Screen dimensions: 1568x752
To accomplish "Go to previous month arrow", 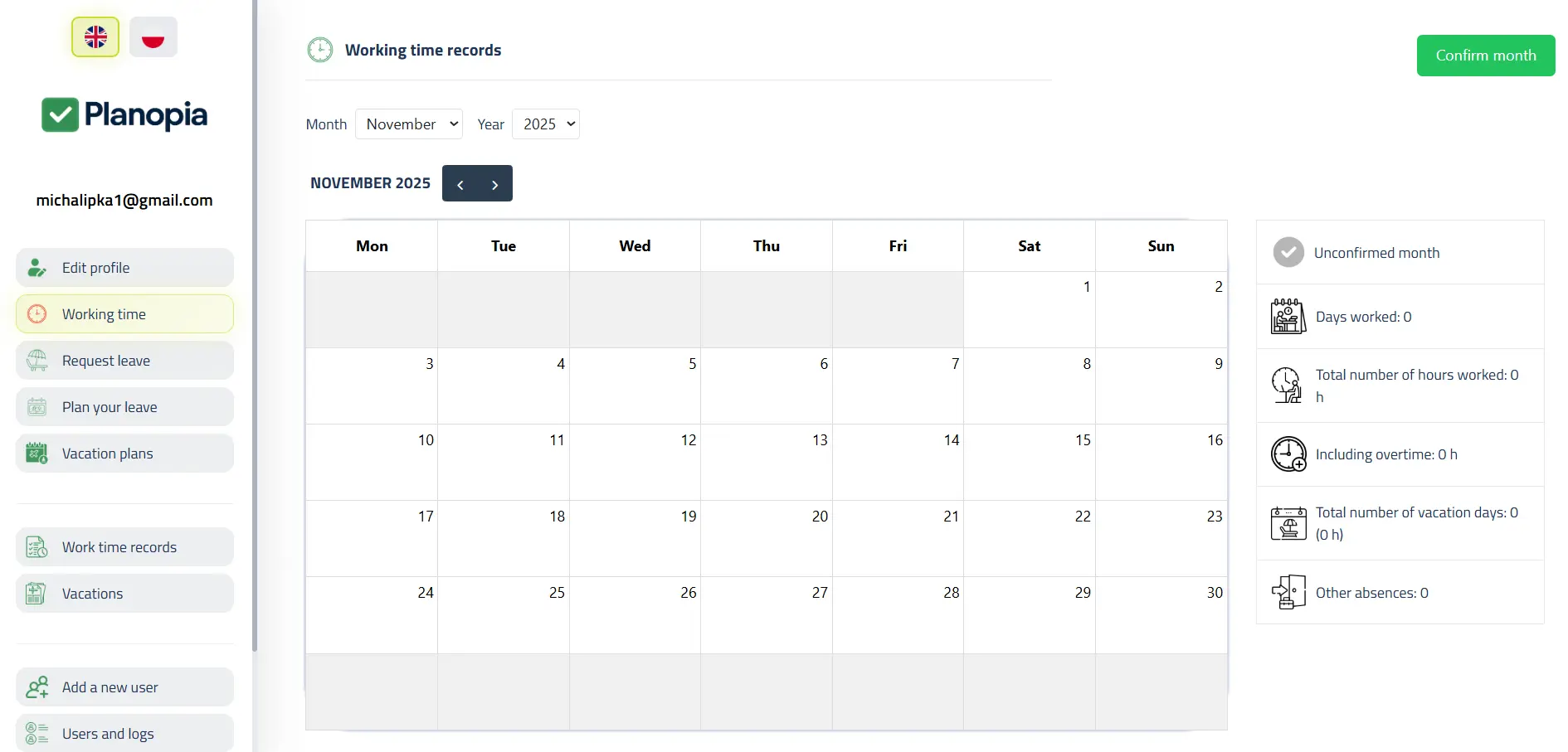I will coord(460,184).
